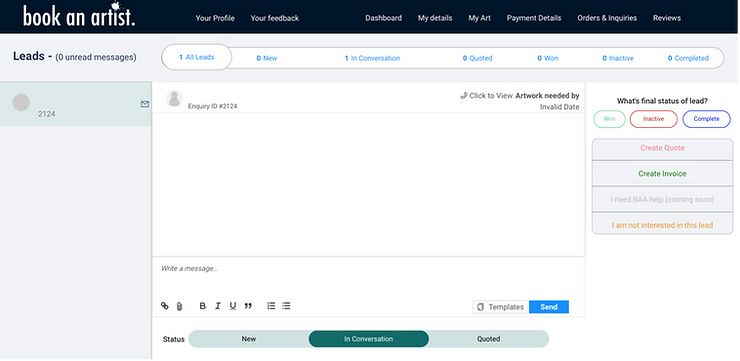Select the In Conversation filter tab
Screen dimensions: 740x361
click(372, 59)
